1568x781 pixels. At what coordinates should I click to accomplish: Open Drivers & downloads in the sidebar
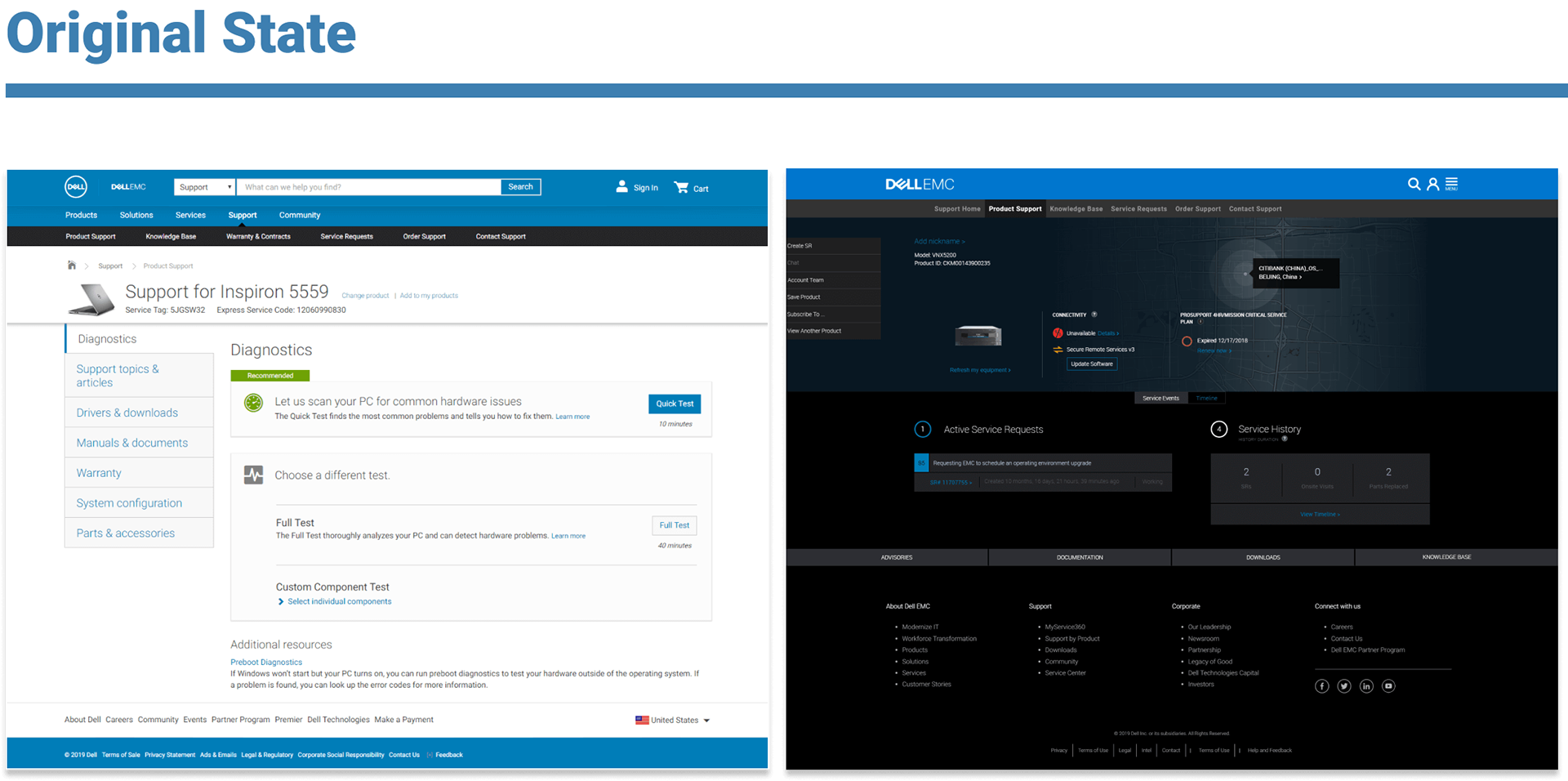139,413
